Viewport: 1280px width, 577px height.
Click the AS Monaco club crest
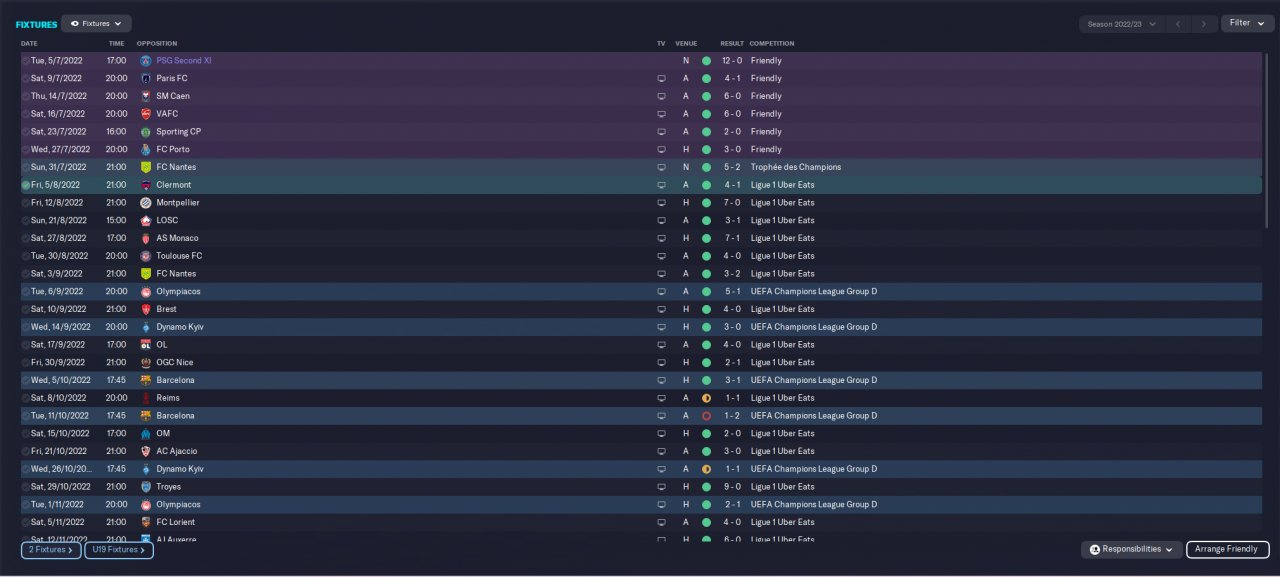[146, 238]
